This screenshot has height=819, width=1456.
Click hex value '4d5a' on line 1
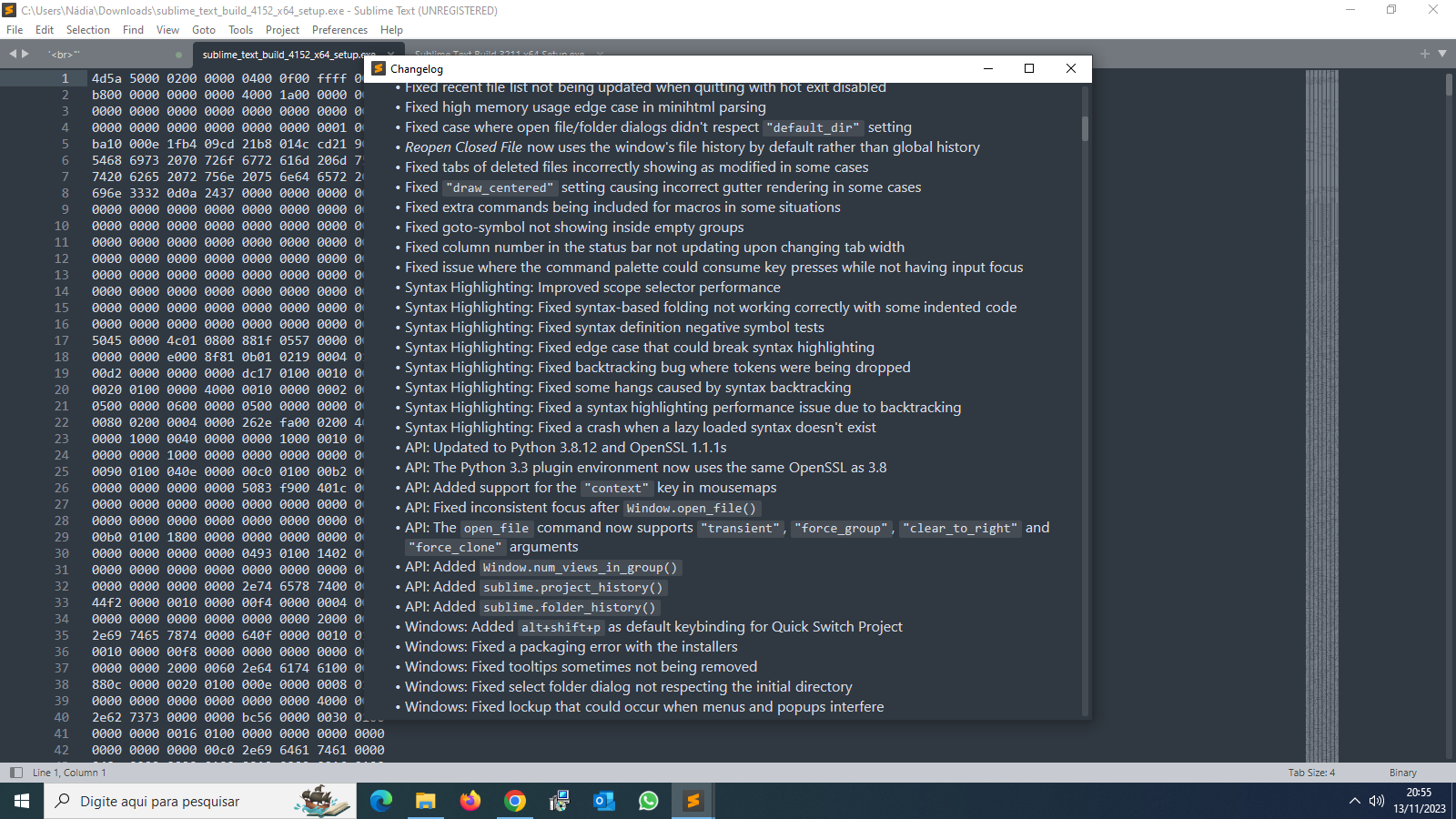(x=106, y=78)
